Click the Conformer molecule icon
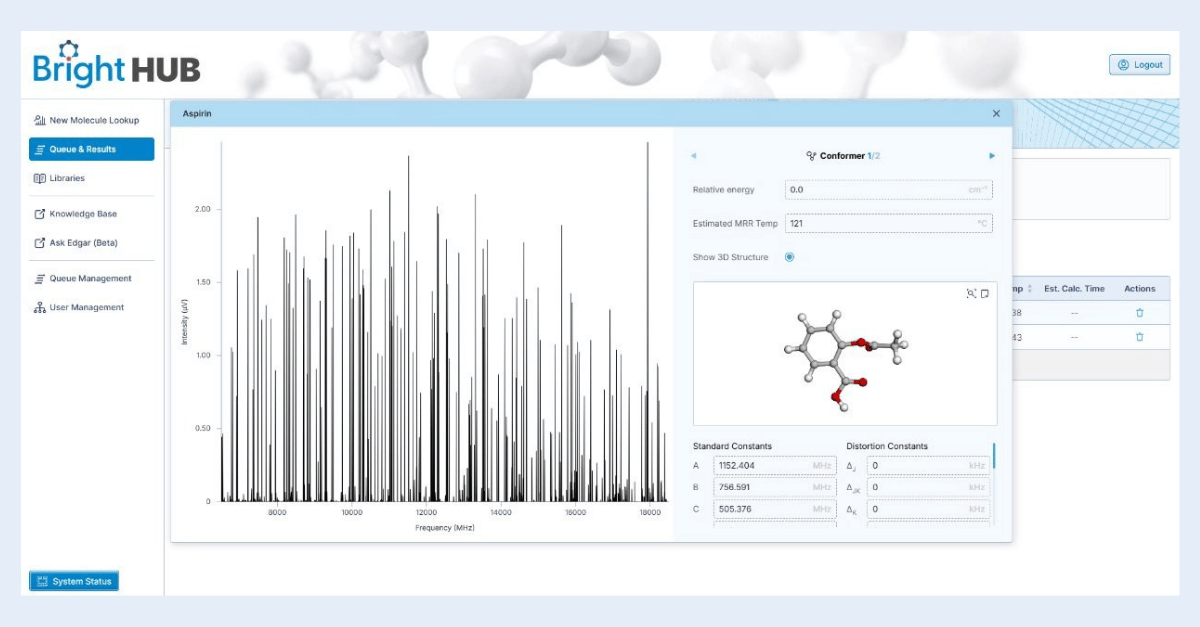Viewport: 1200px width, 627px height. (811, 156)
